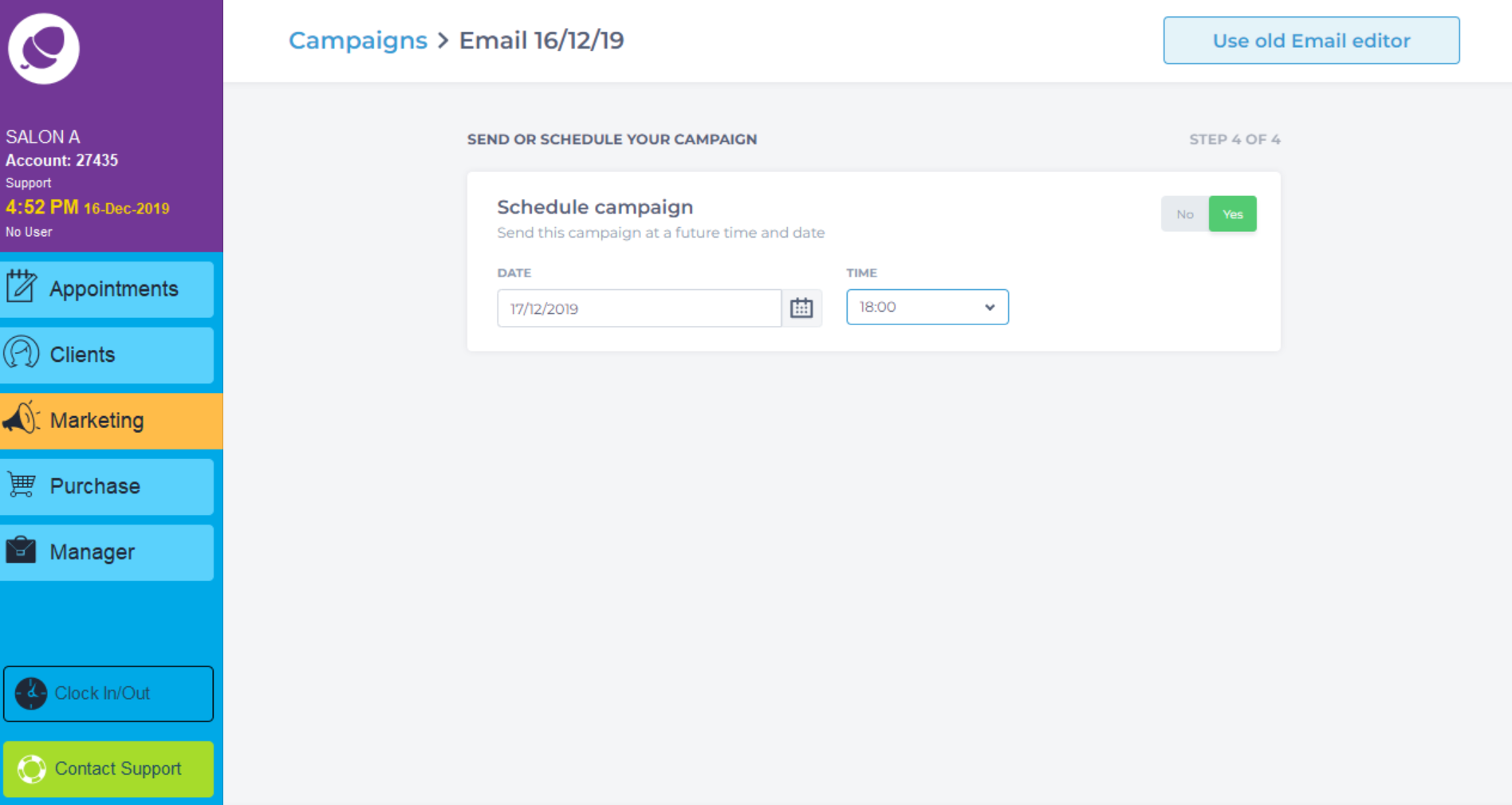Go back to Campaigns breadcrumb link

(358, 41)
